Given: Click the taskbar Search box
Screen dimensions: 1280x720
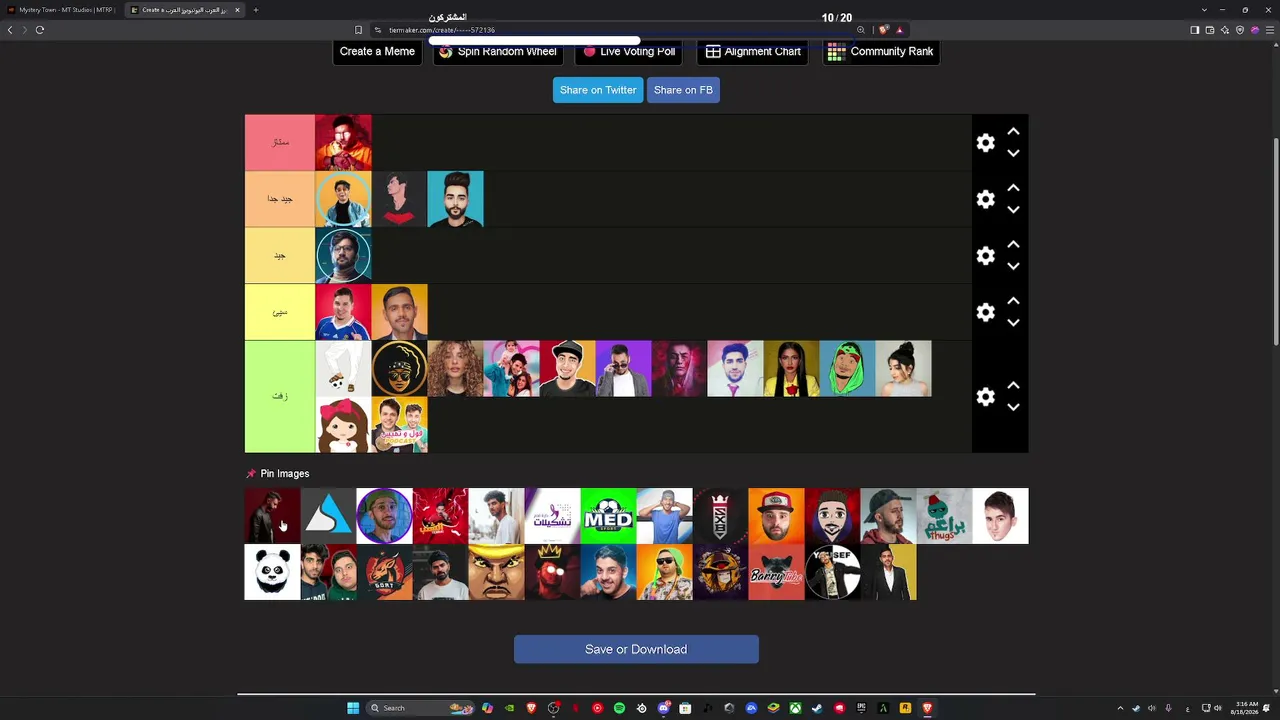Looking at the screenshot, I should pos(420,708).
